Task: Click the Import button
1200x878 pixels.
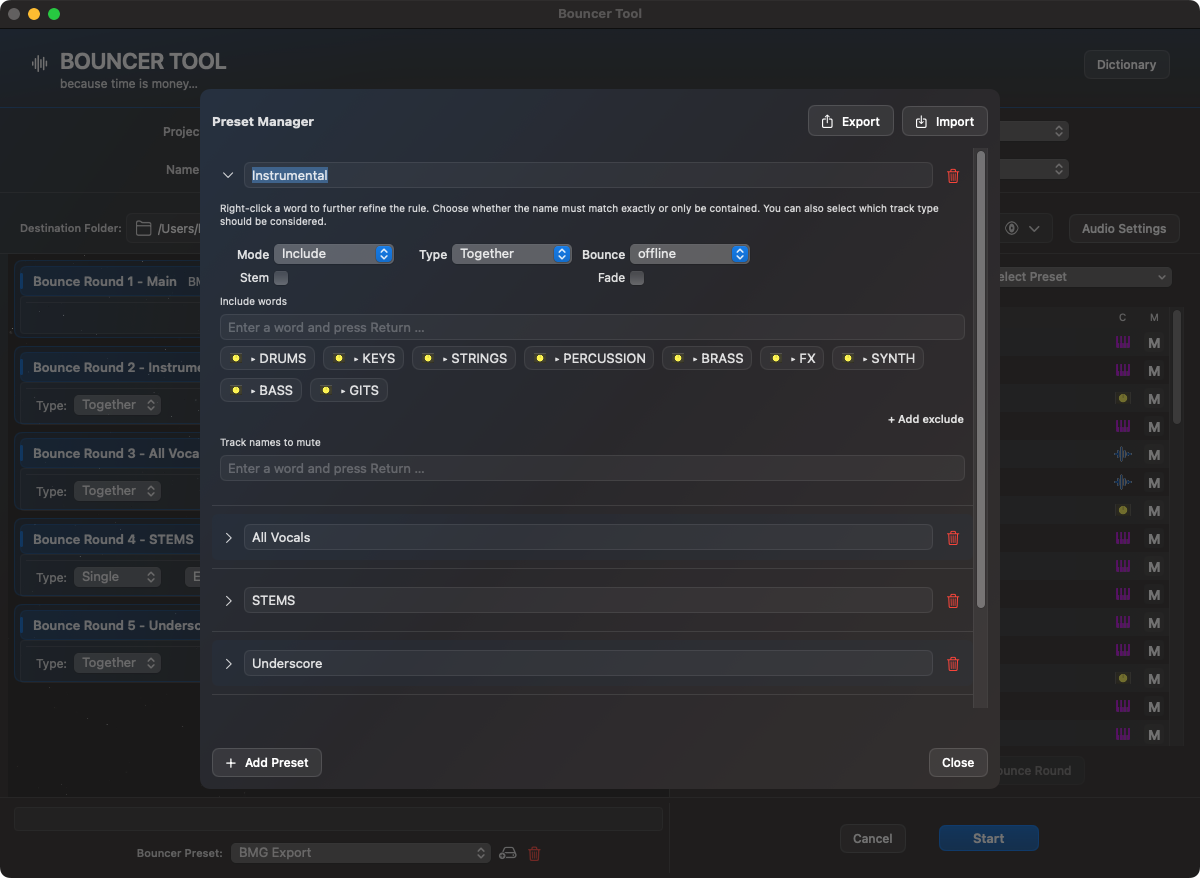Action: pos(945,122)
